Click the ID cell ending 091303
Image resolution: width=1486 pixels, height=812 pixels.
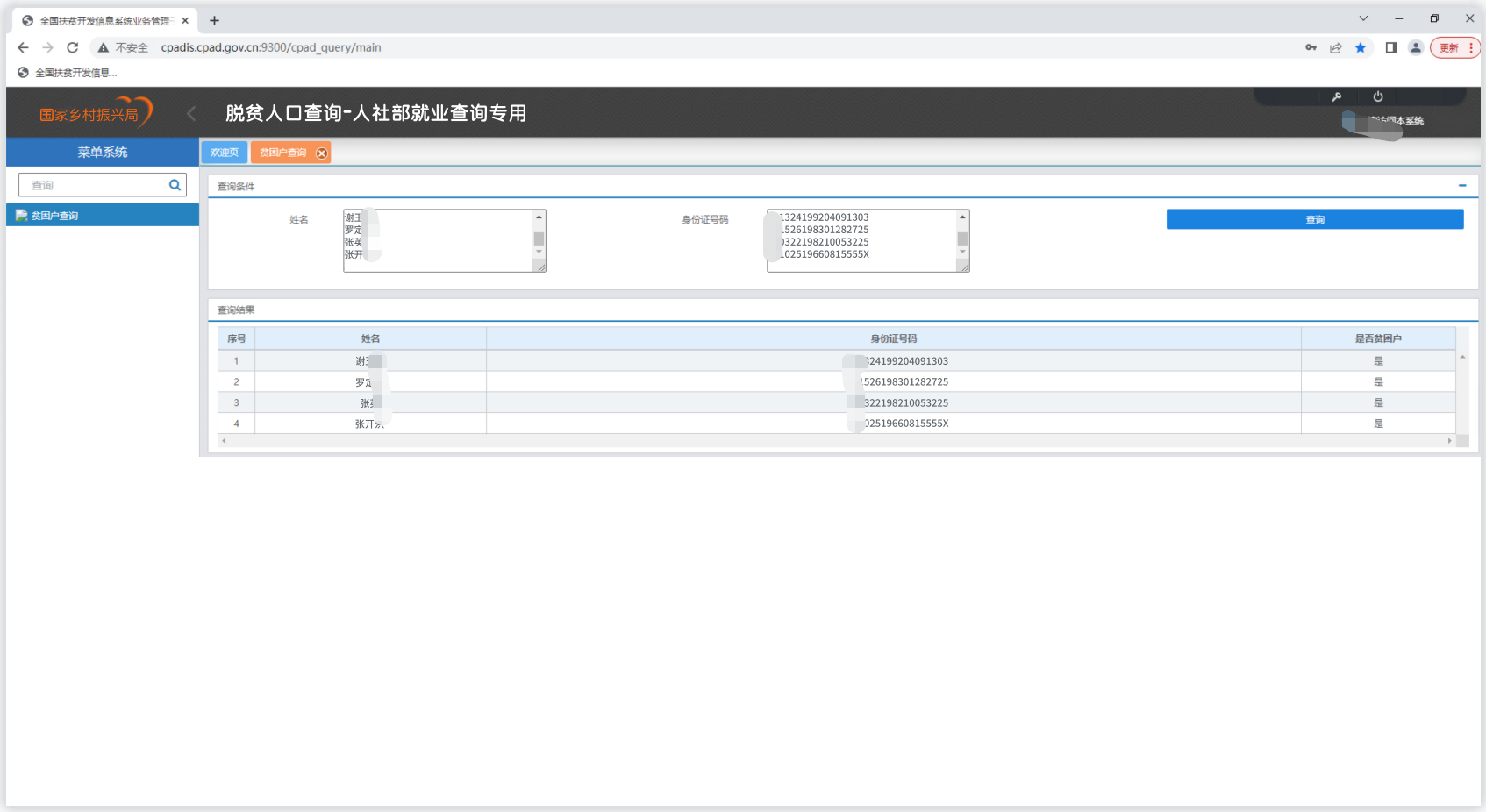coord(894,360)
